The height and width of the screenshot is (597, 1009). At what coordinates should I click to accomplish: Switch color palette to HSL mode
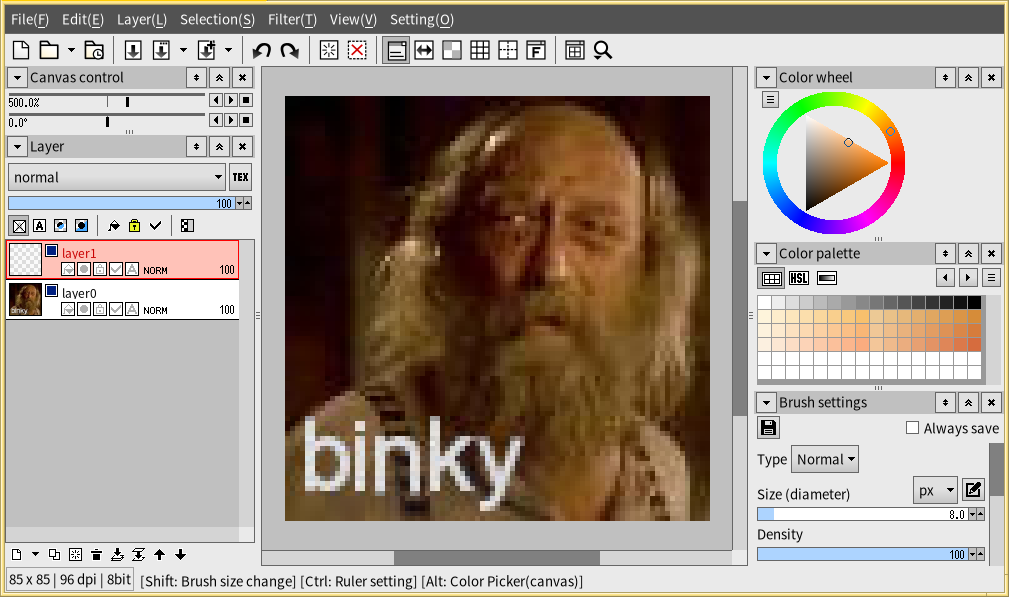click(799, 278)
